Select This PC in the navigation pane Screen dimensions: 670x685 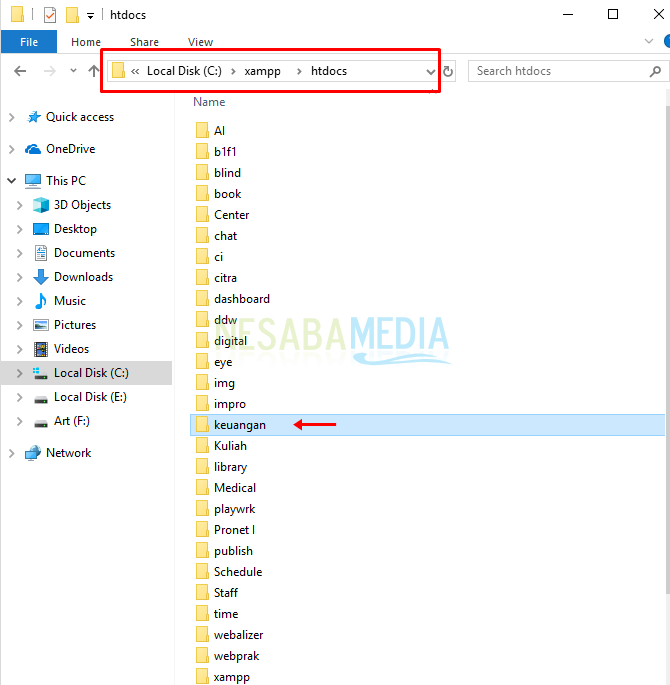tap(66, 180)
